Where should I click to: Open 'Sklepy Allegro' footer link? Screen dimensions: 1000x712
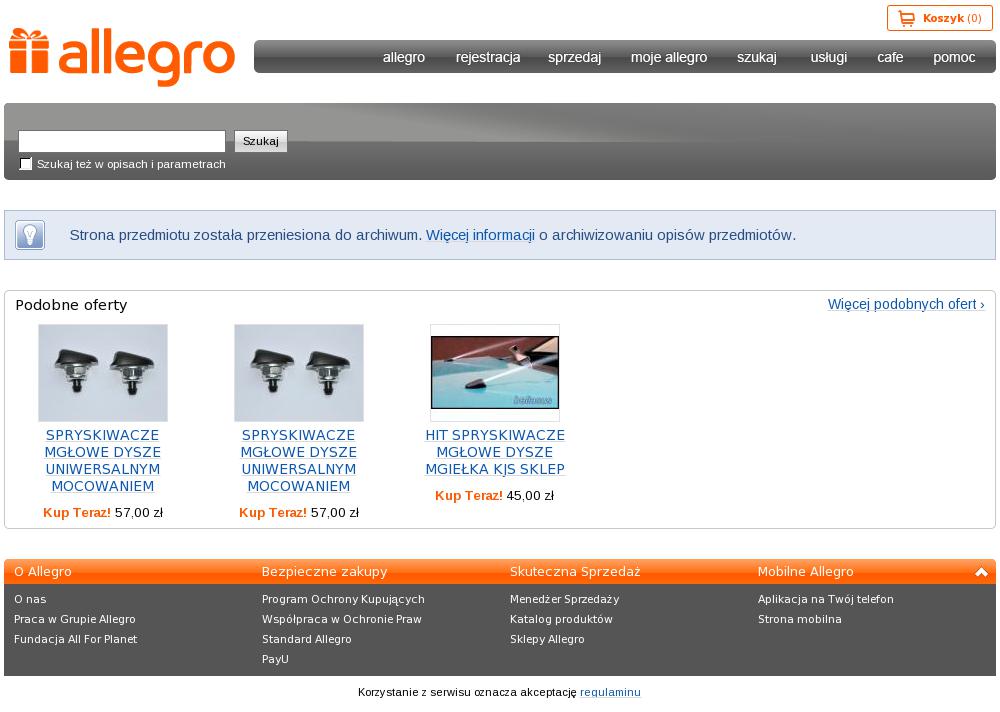pos(547,639)
